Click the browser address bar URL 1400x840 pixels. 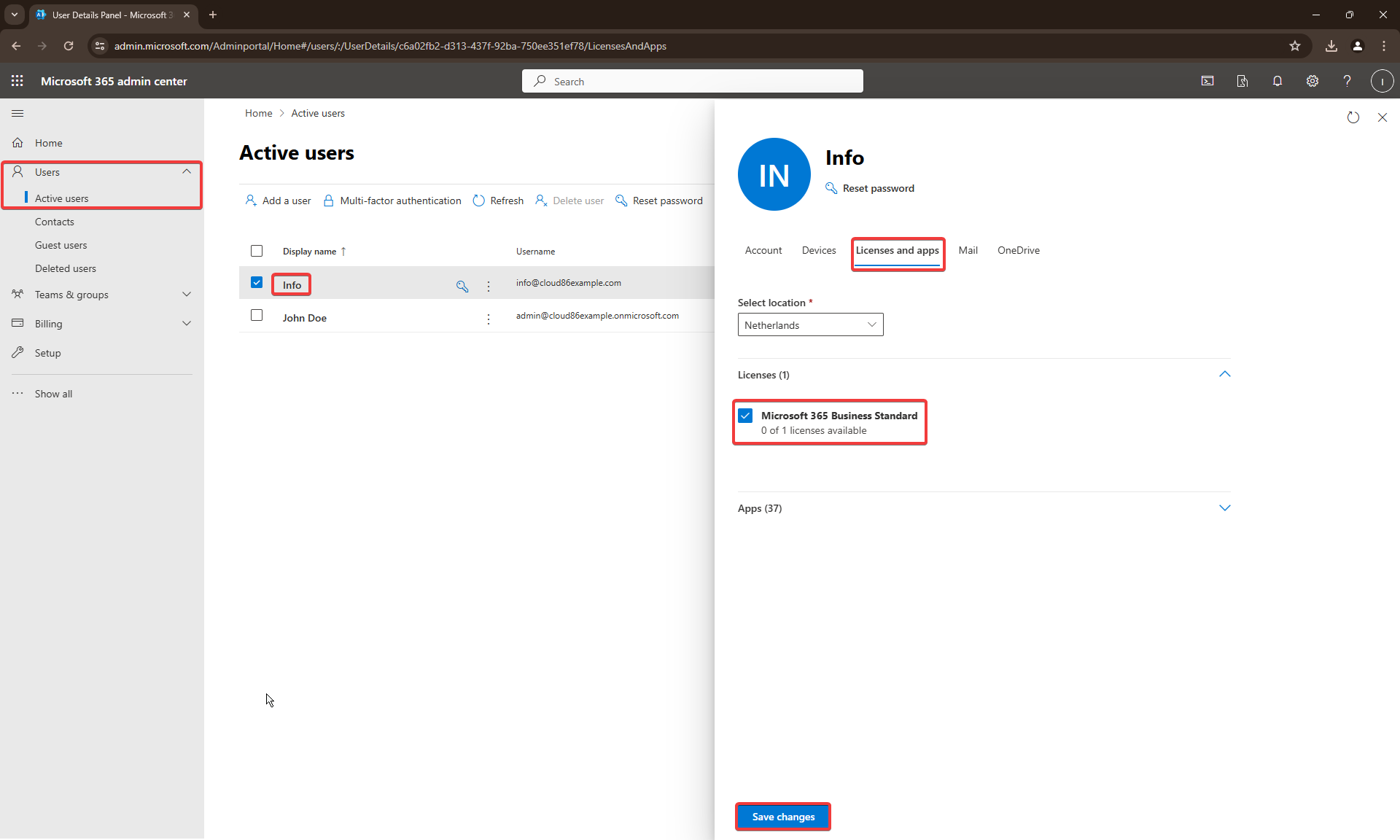pos(390,46)
